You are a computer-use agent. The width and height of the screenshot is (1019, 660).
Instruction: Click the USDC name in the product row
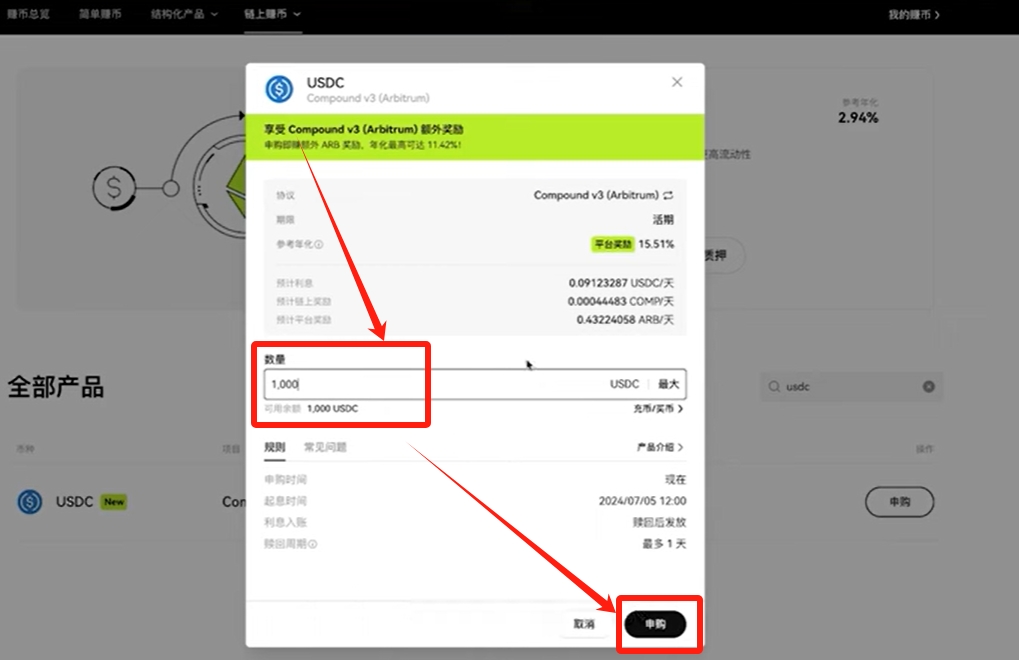75,501
